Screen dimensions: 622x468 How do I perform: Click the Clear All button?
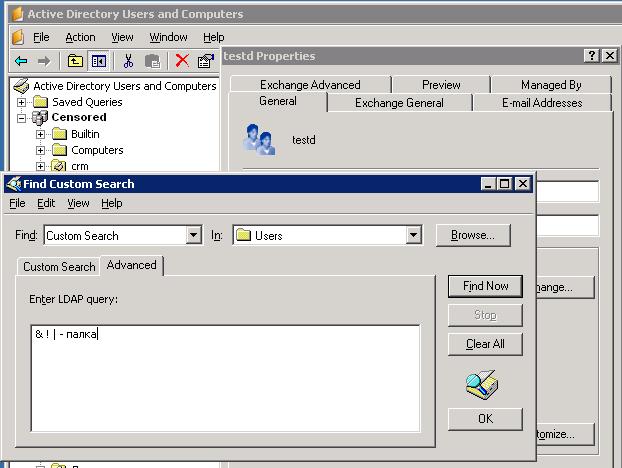(485, 344)
